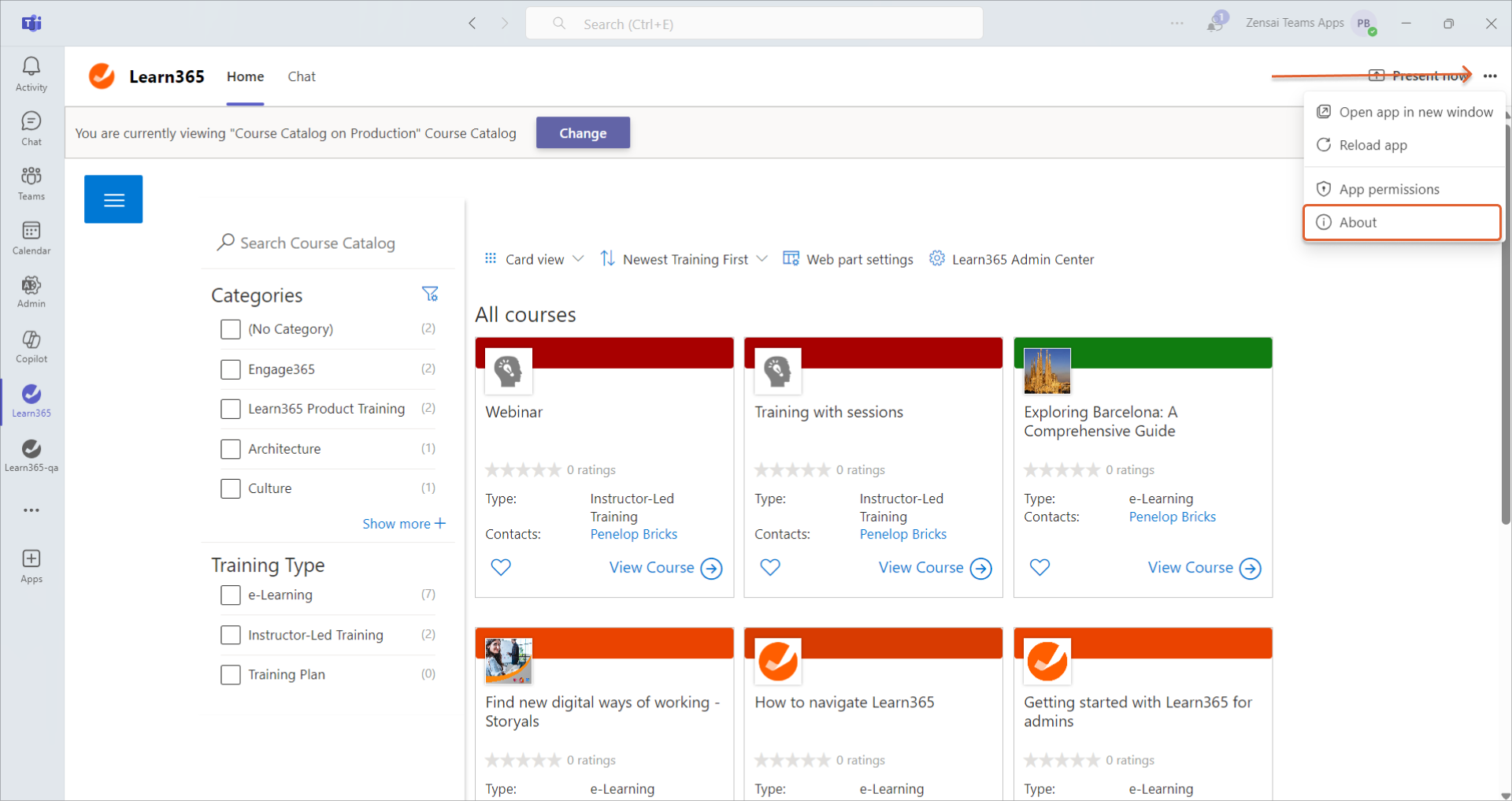Open Web part settings
This screenshot has width=1512, height=801.
tap(848, 259)
